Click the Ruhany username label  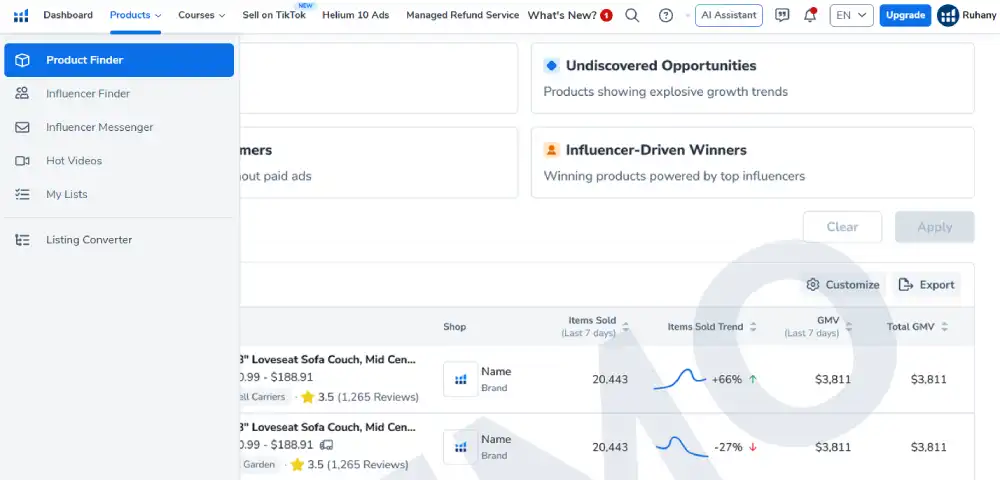click(x=979, y=15)
